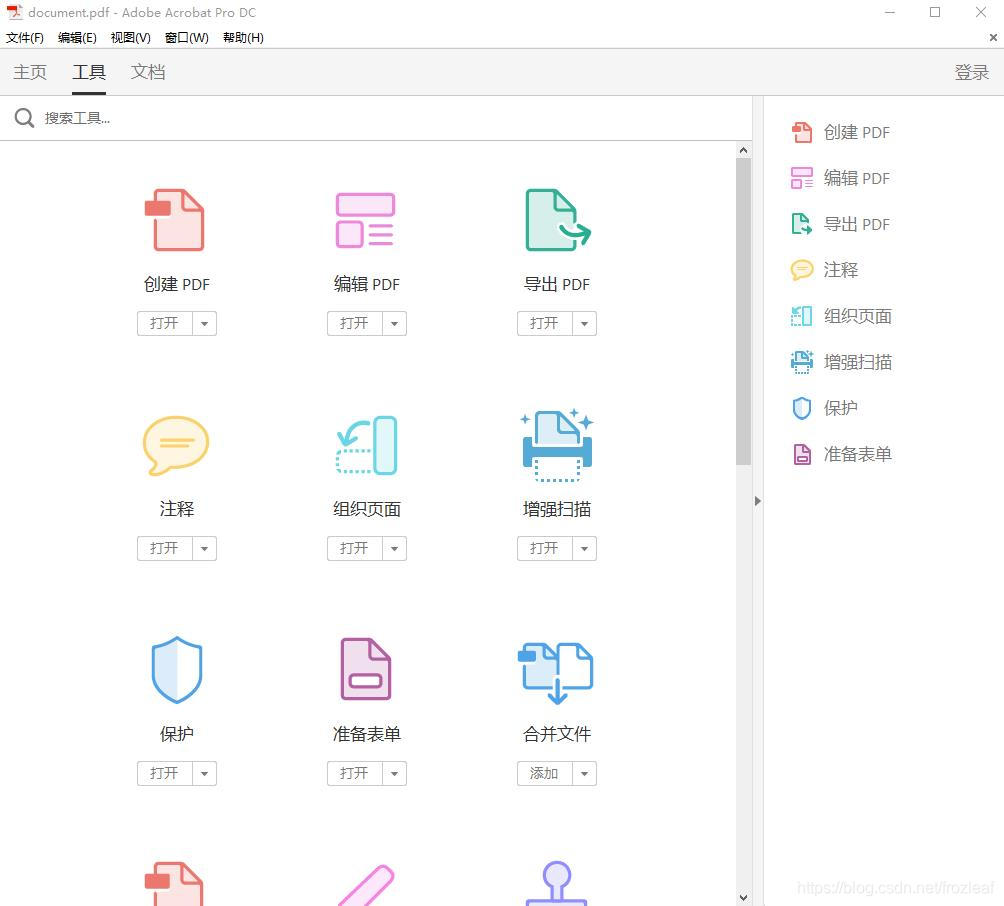This screenshot has height=906, width=1004.
Task: Click the large 编辑 PDF tool icon
Action: [365, 220]
